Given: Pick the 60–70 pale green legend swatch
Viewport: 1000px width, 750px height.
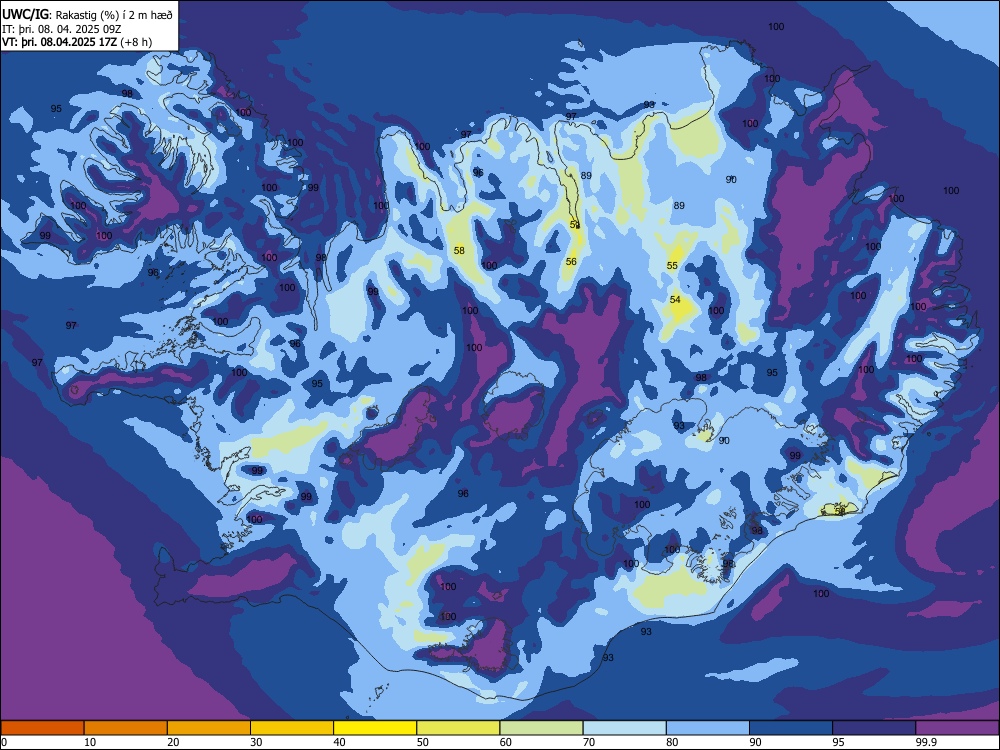Looking at the screenshot, I should point(541,728).
